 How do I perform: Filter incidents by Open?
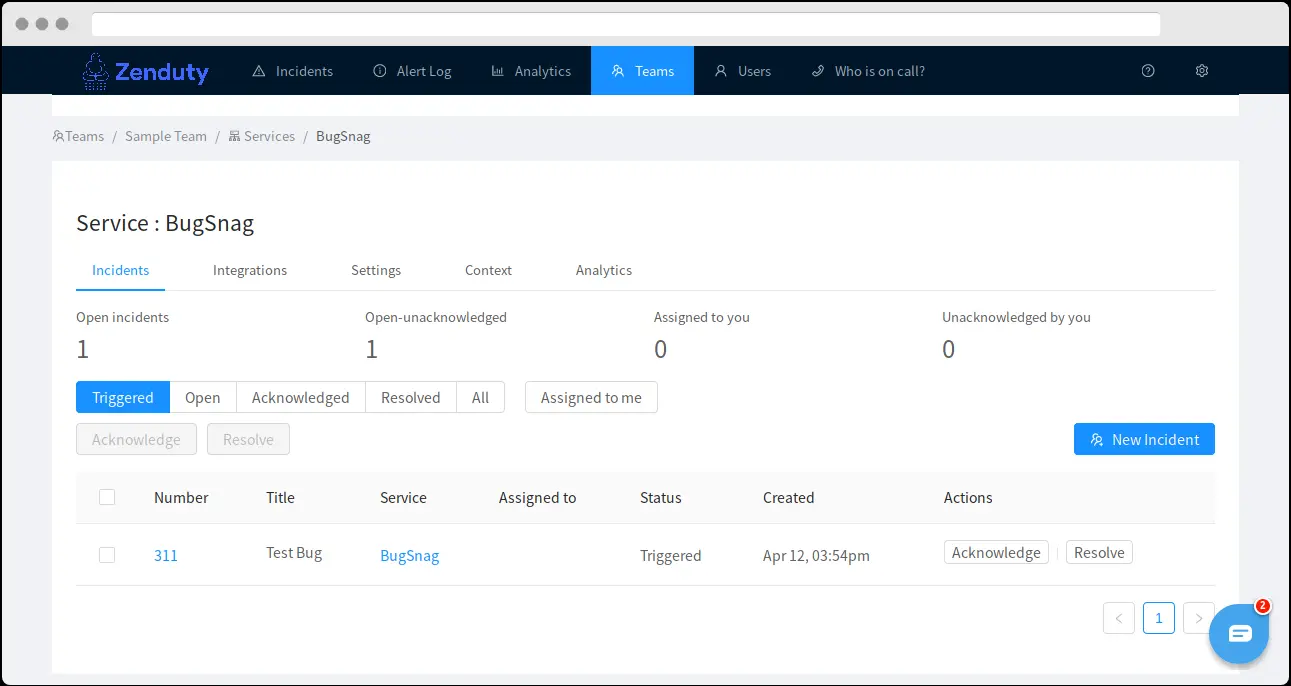click(203, 397)
